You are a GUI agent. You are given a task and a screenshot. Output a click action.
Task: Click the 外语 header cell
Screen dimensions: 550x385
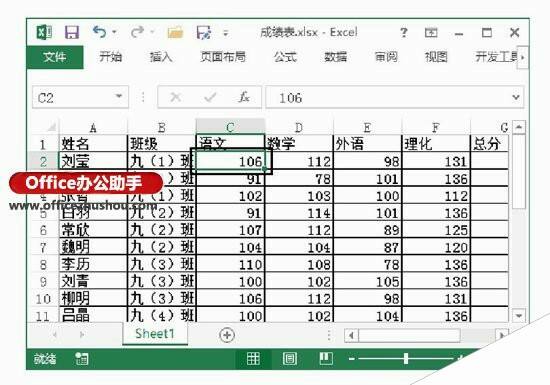click(367, 143)
